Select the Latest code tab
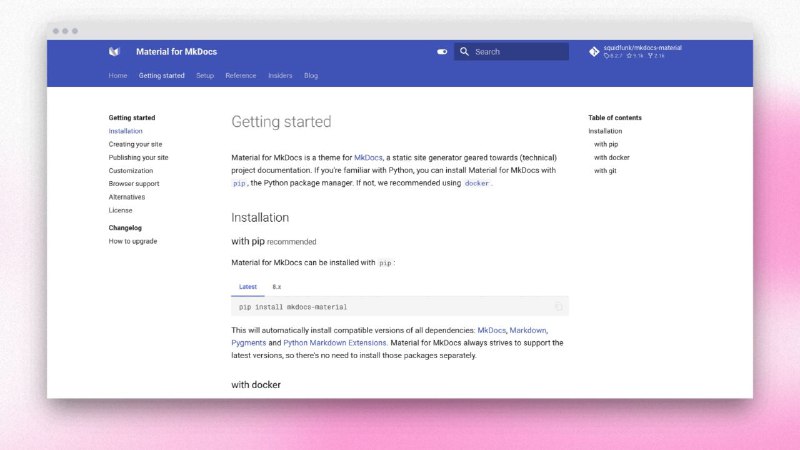The height and width of the screenshot is (450, 800). tap(247, 287)
